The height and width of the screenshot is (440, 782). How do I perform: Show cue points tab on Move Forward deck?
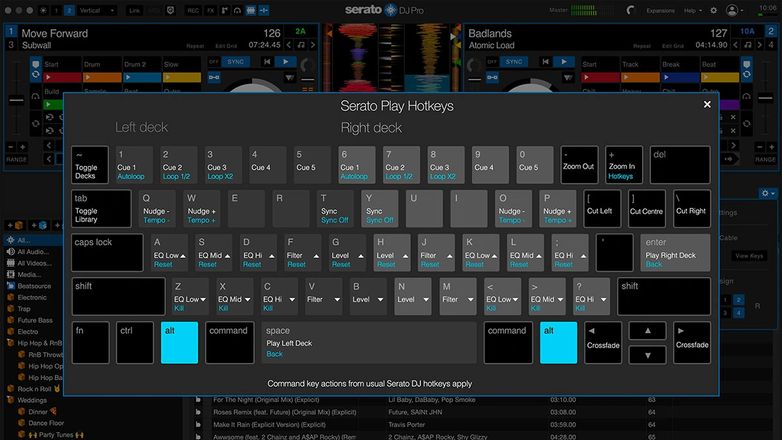click(35, 64)
